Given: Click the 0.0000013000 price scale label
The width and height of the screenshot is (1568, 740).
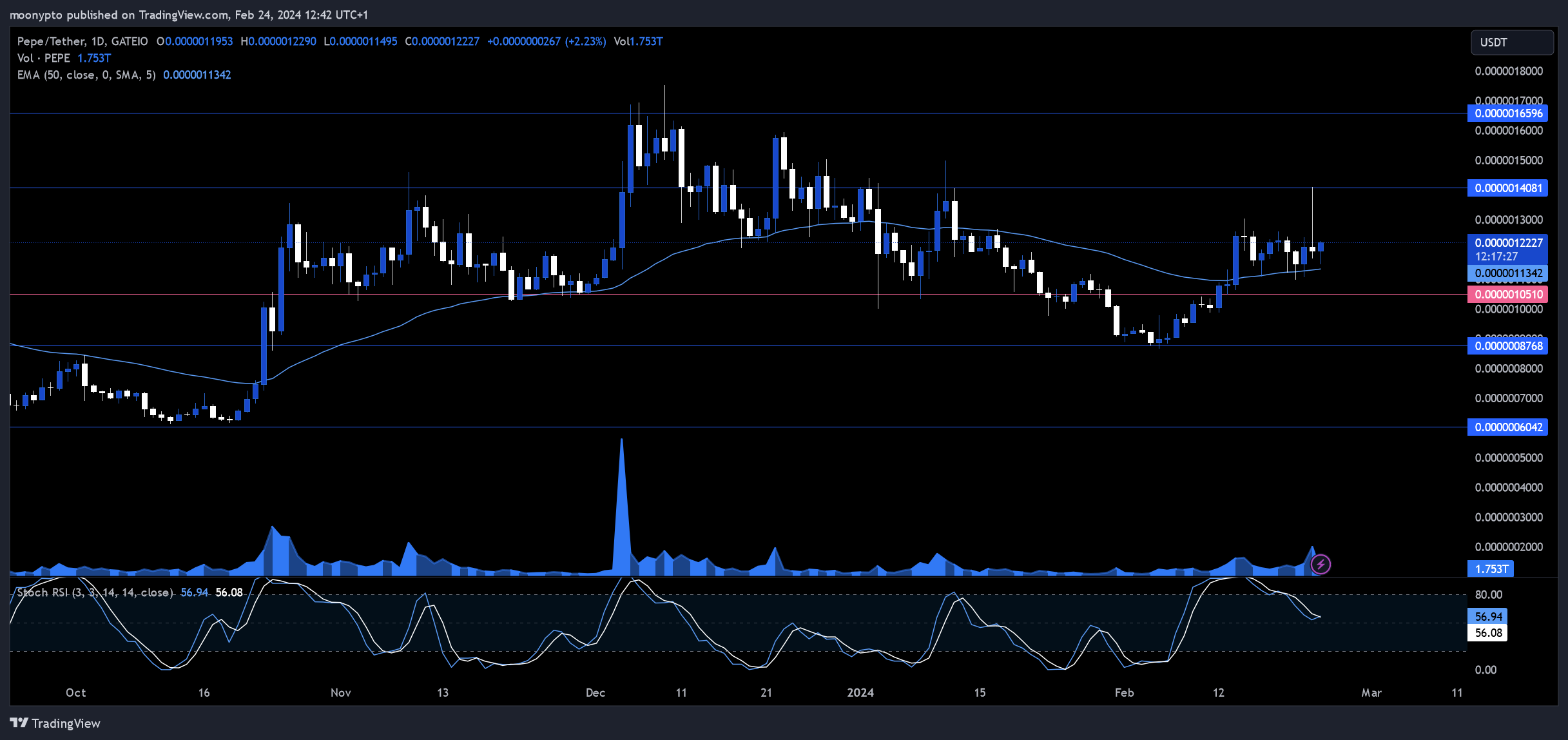Looking at the screenshot, I should 1509,220.
